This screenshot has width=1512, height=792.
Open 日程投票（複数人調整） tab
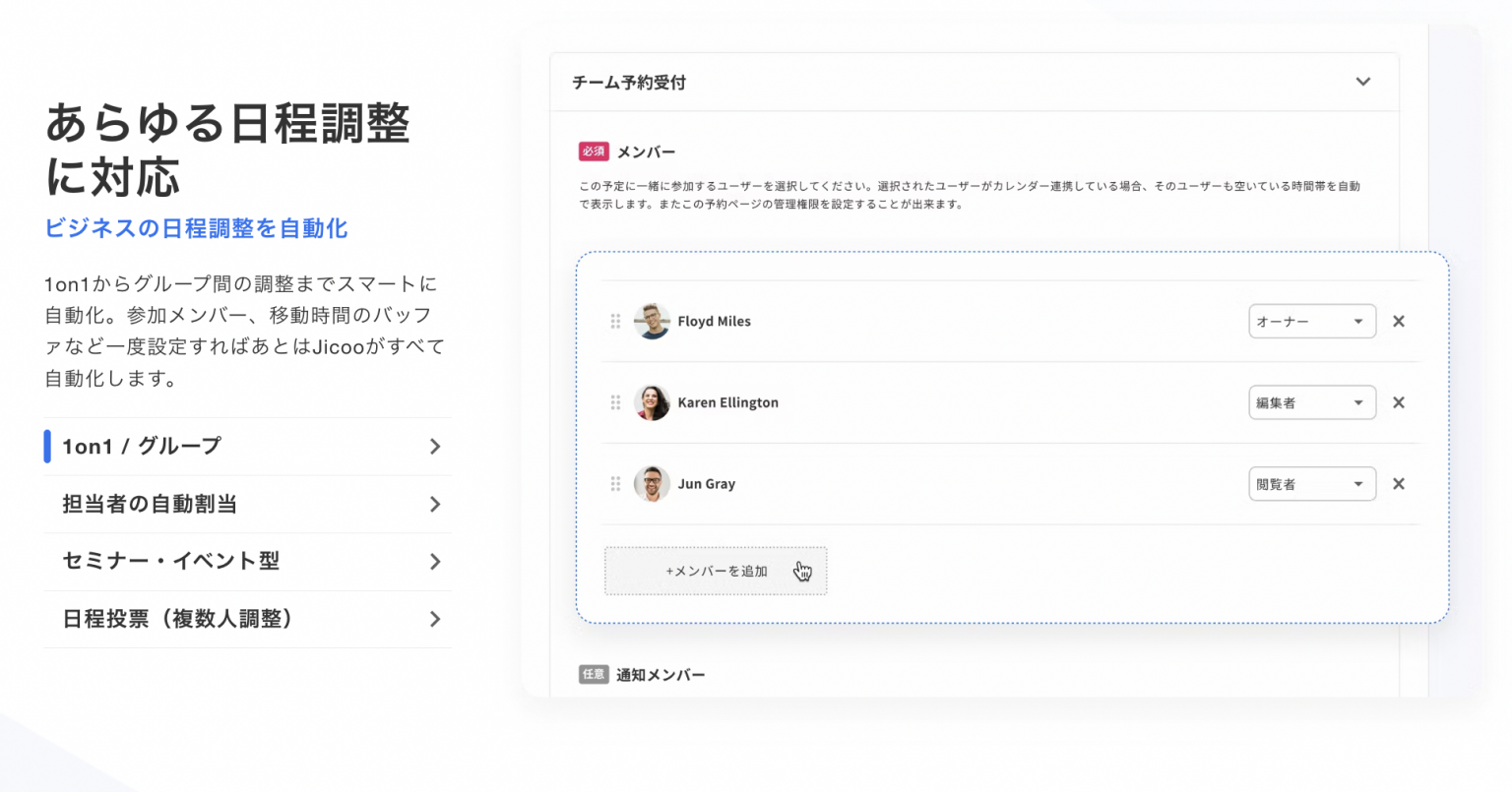(177, 619)
